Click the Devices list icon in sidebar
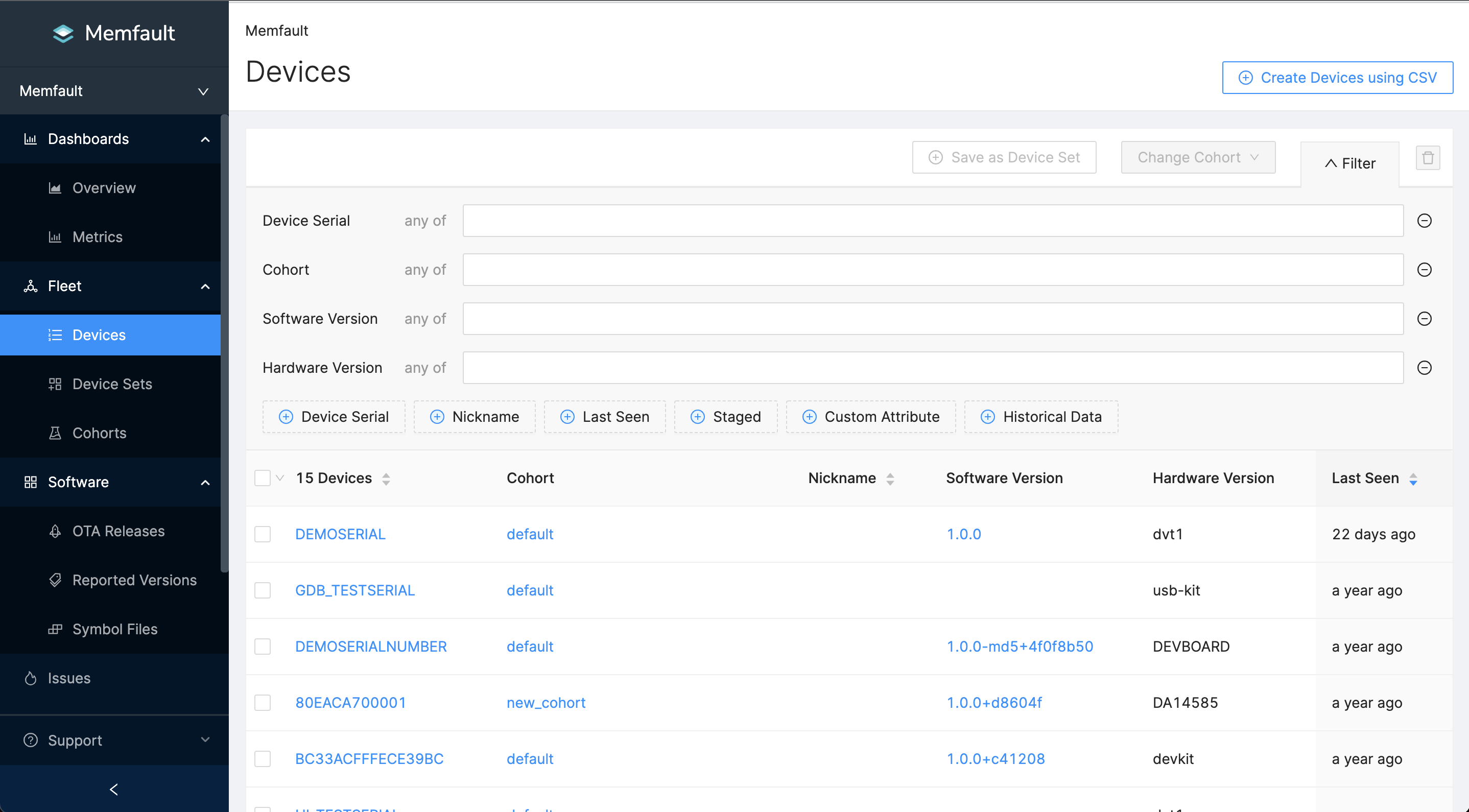This screenshot has height=812, width=1469. pyautogui.click(x=55, y=336)
